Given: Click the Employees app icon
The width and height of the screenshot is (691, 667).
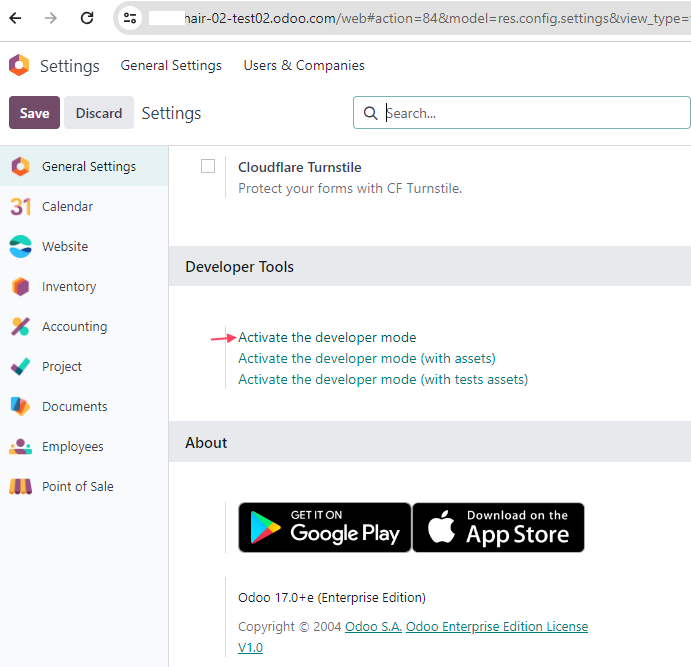Looking at the screenshot, I should [x=20, y=447].
